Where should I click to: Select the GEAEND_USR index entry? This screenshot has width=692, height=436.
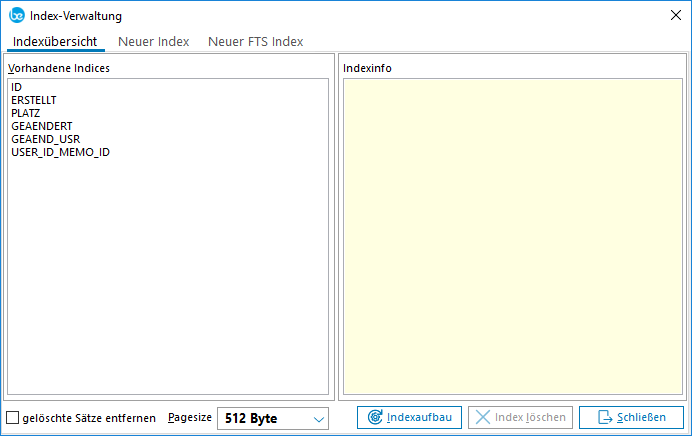click(x=45, y=140)
